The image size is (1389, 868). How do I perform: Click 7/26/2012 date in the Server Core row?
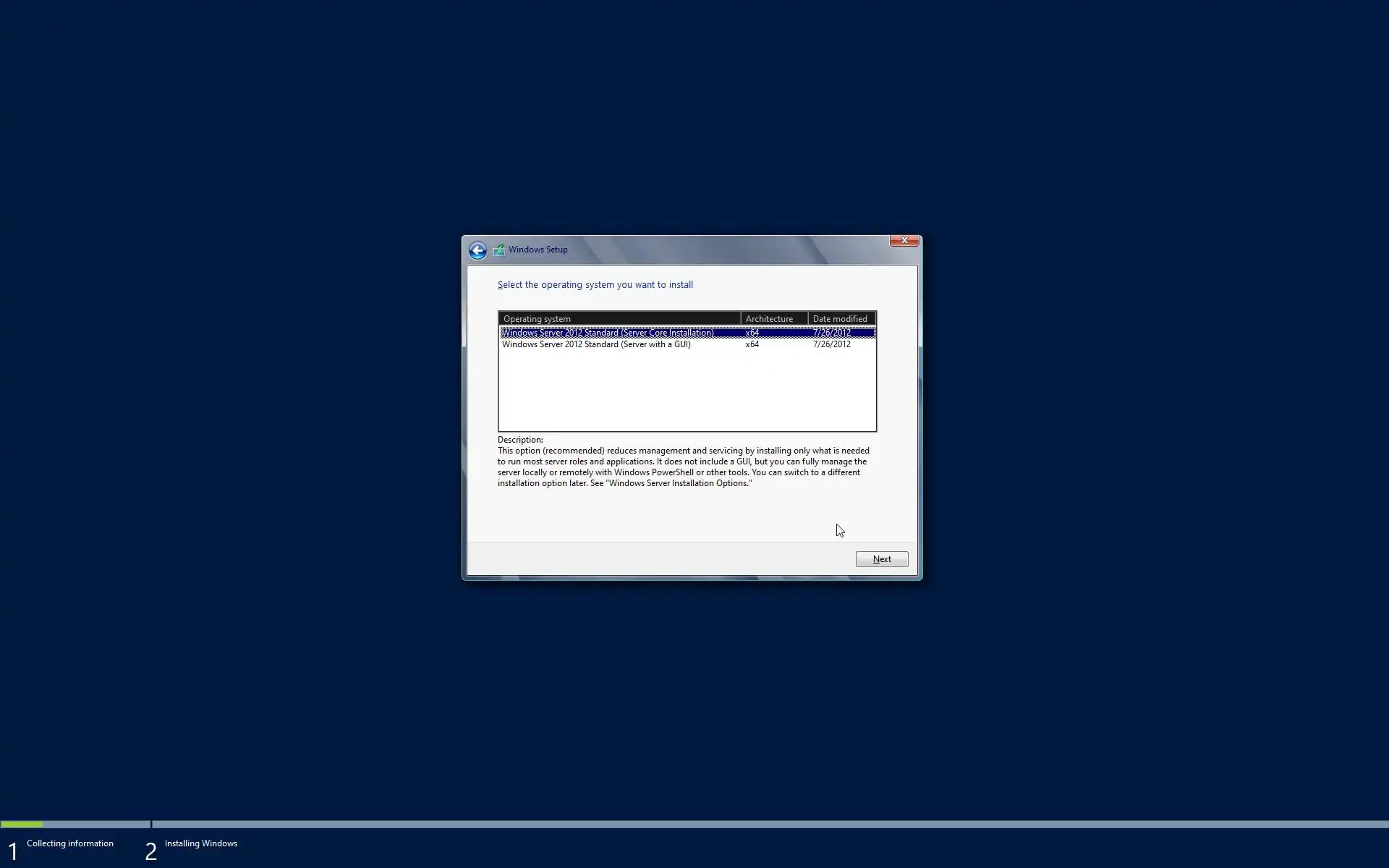click(832, 333)
